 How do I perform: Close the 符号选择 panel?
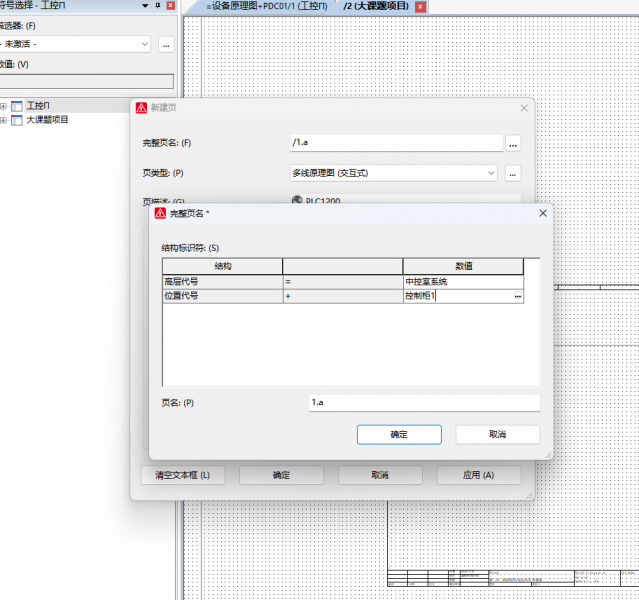(x=171, y=6)
